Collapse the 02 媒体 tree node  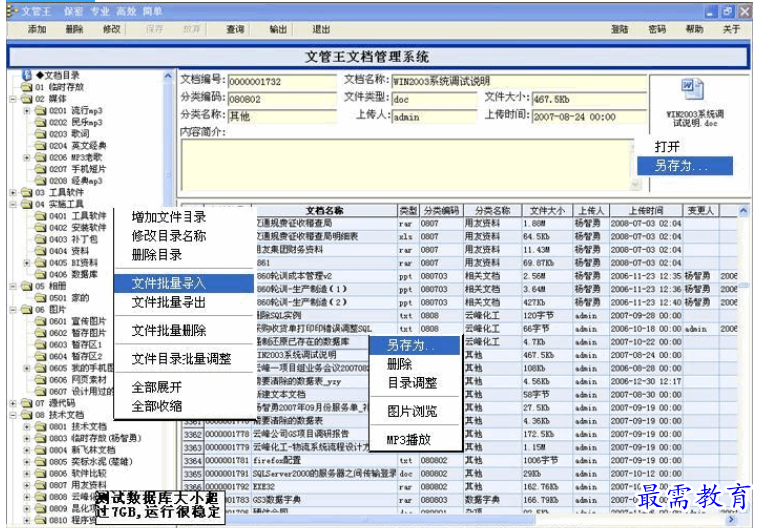coord(13,99)
